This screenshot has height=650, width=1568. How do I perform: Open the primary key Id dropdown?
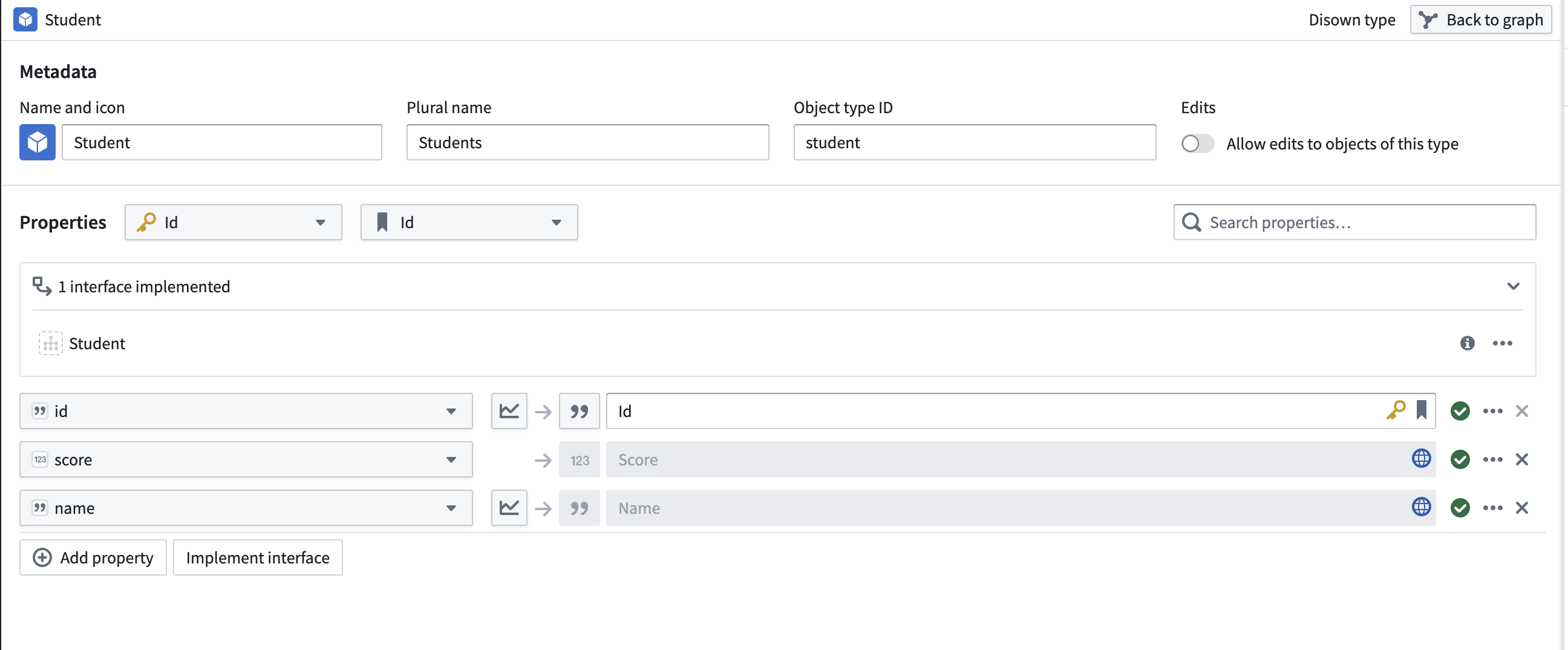pyautogui.click(x=233, y=222)
